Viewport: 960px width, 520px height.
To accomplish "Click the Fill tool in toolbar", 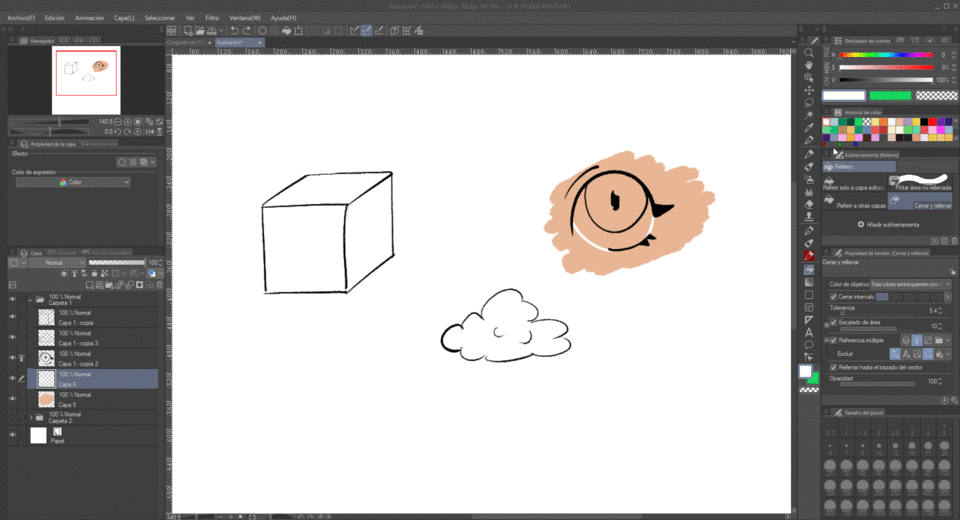I will [809, 269].
